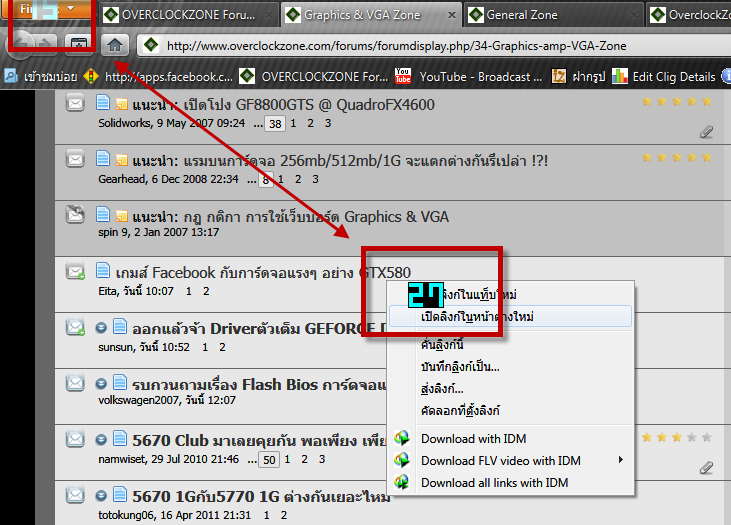Close the Graphics & VGA Zone tab

[x=451, y=15]
